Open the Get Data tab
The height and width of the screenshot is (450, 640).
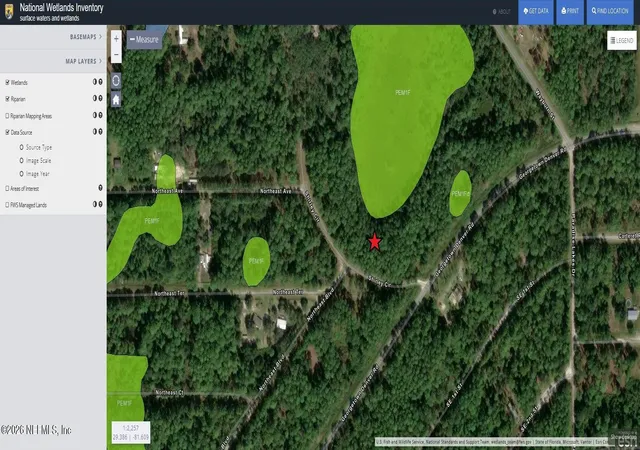click(536, 11)
